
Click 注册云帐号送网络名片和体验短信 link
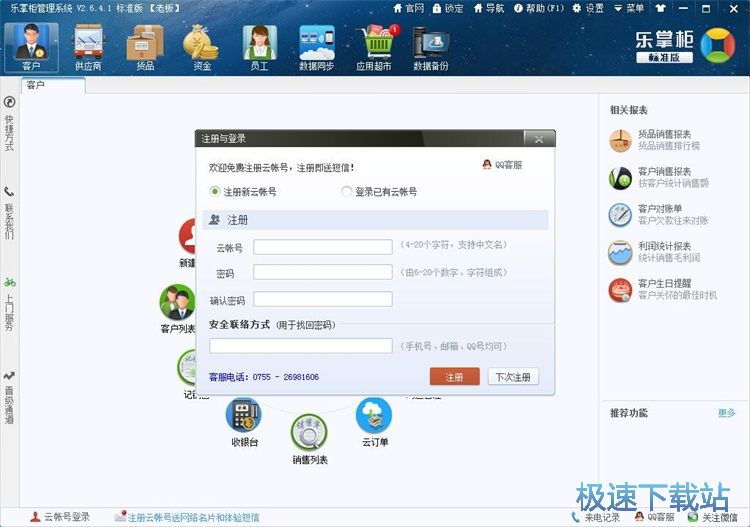pos(187,517)
